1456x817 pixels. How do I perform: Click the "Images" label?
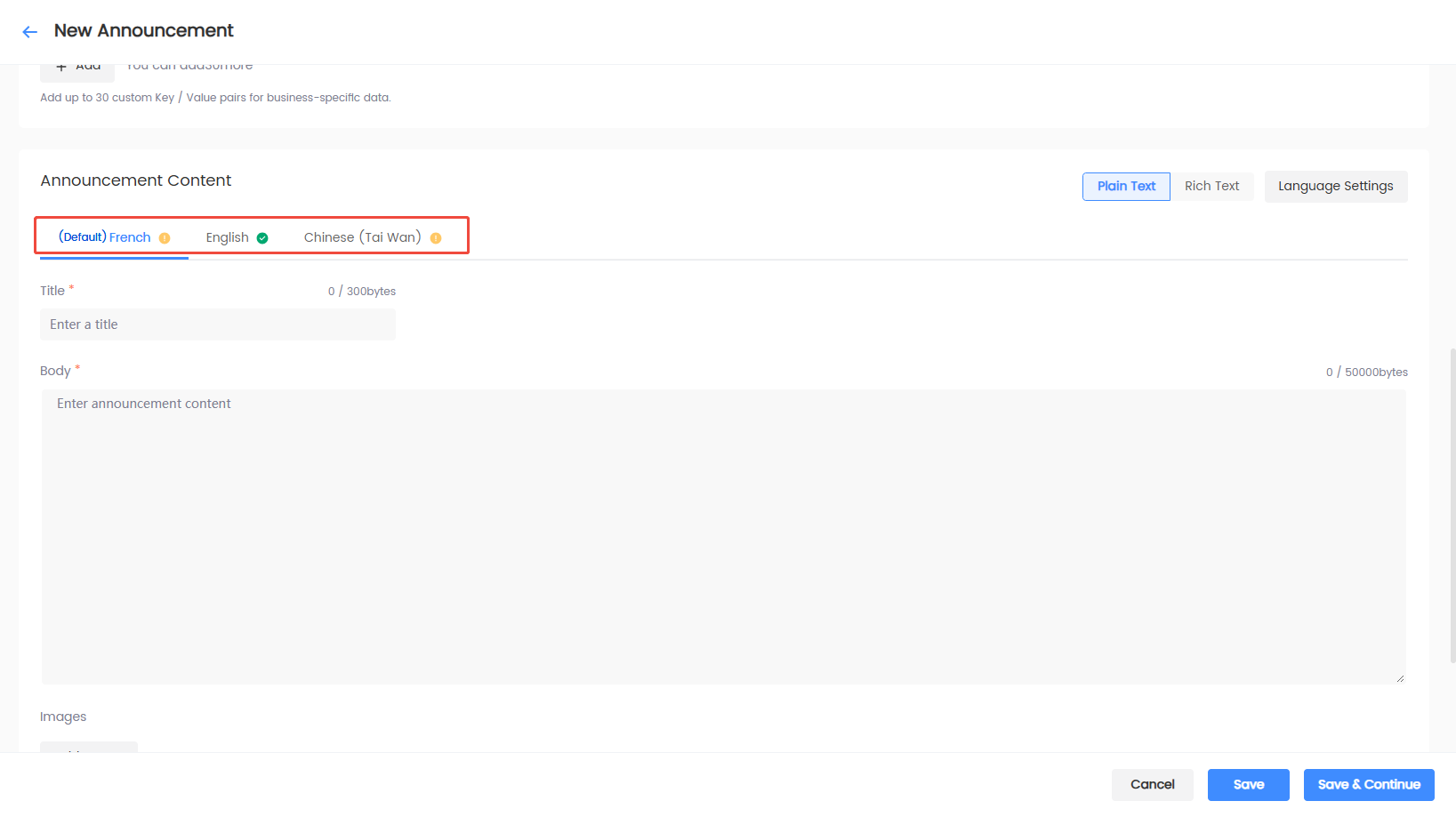[x=63, y=717]
